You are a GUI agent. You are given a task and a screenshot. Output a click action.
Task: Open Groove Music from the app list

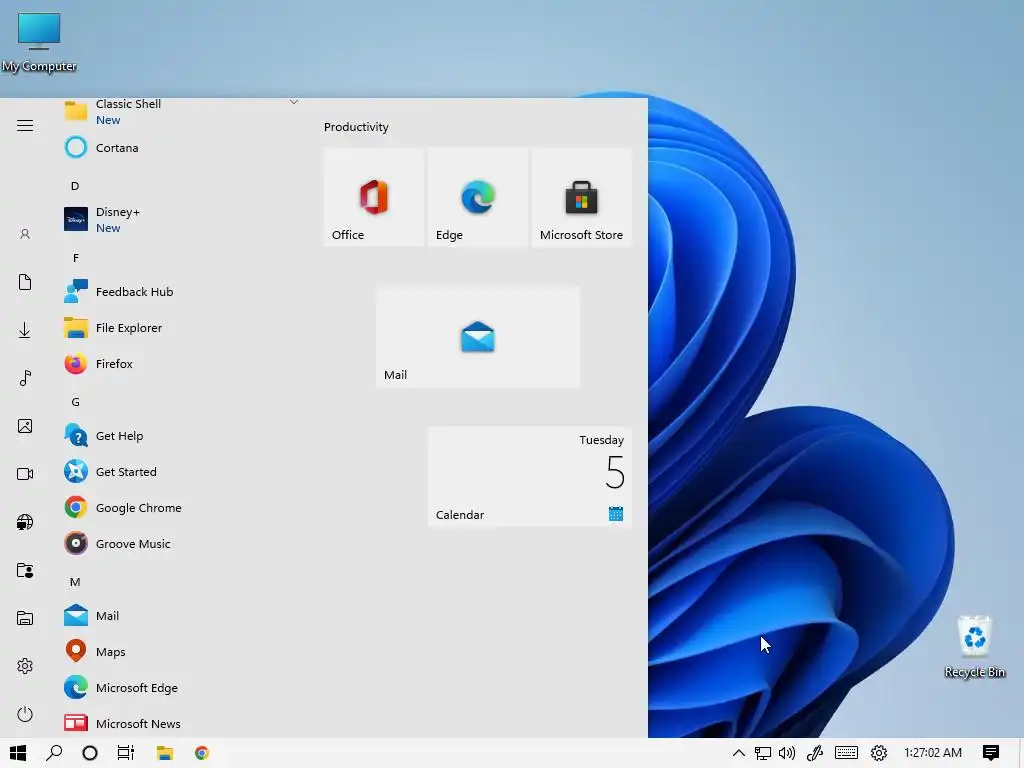pyautogui.click(x=182, y=543)
